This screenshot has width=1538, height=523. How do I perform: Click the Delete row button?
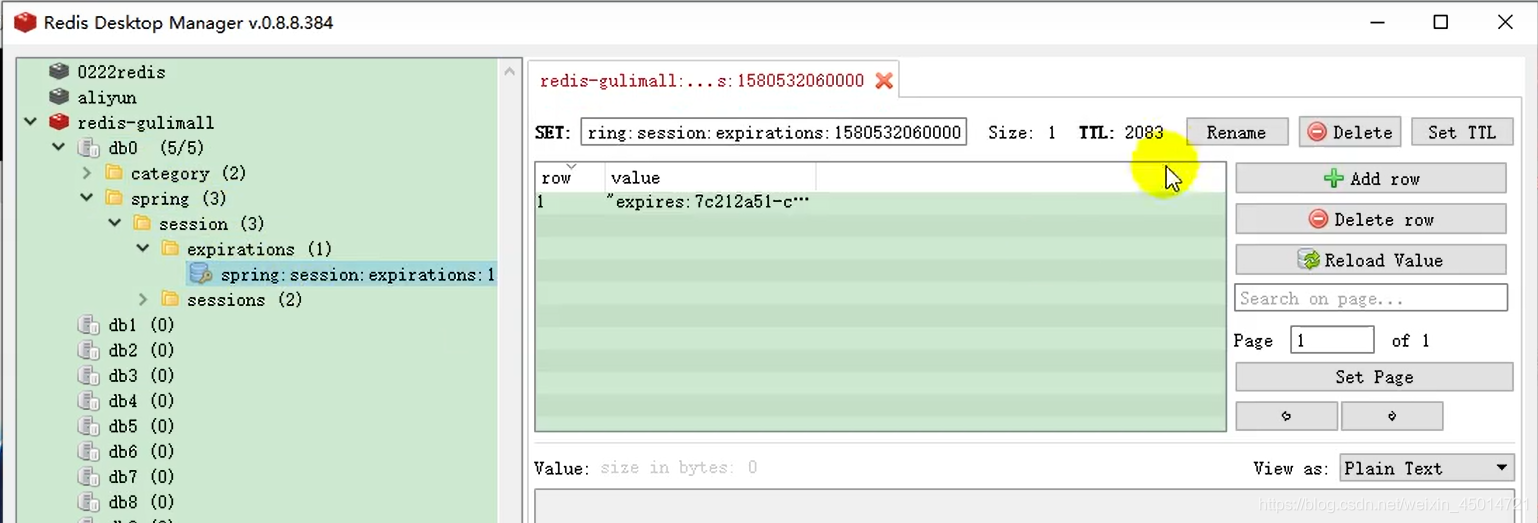point(1371,219)
